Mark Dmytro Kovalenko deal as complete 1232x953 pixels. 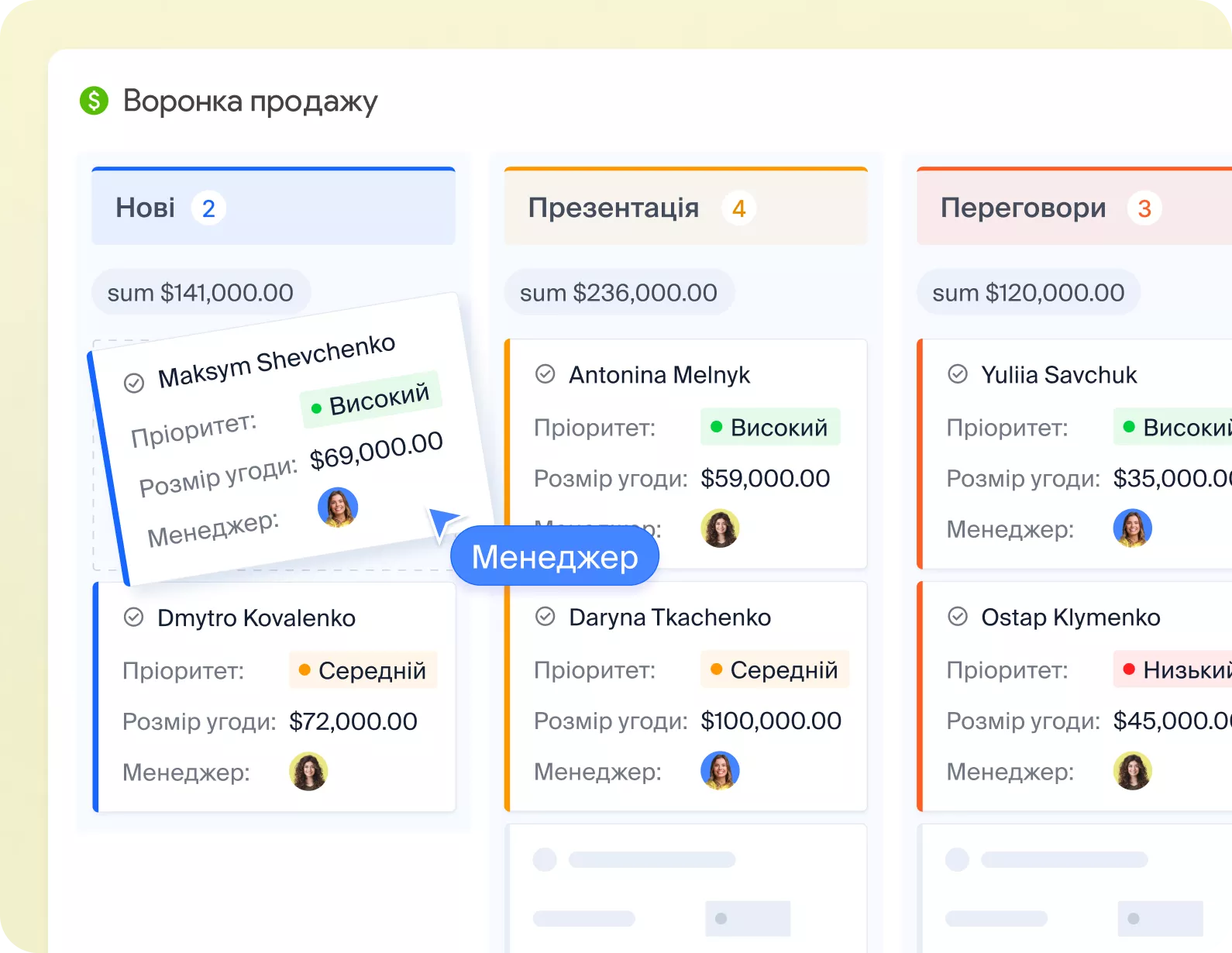click(x=134, y=618)
